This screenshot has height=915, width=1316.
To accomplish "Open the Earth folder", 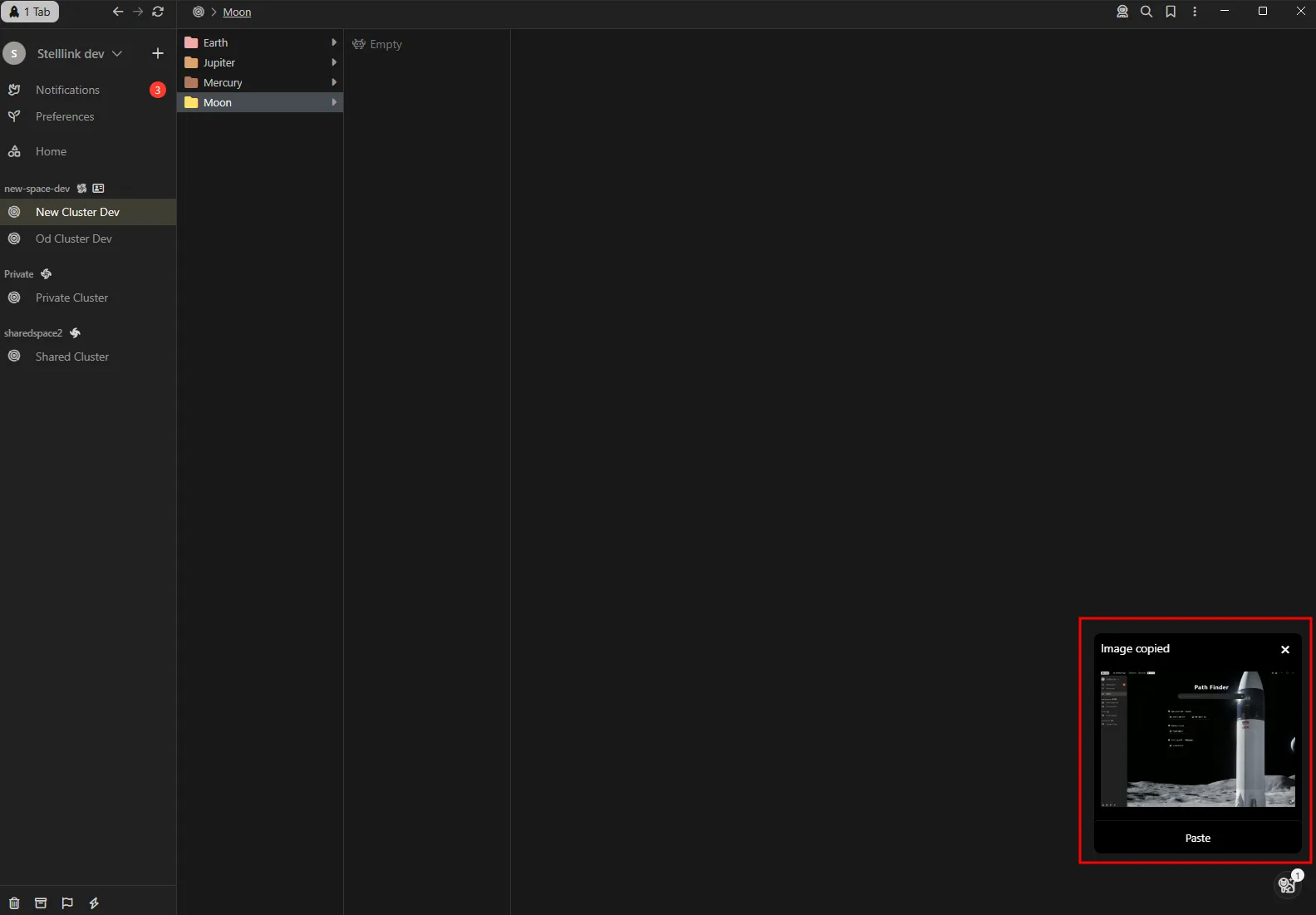I will [260, 42].
